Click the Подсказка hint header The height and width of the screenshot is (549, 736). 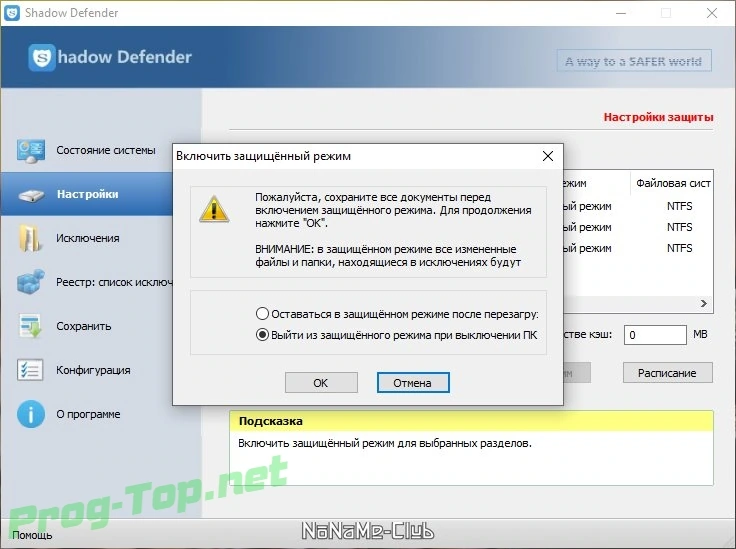coord(471,421)
